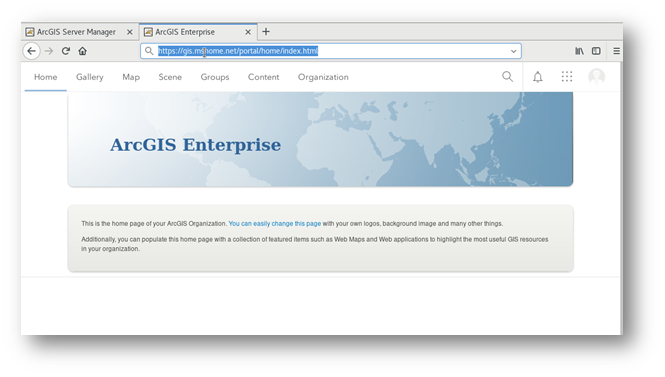Close the ArcGIS Enterprise tab

tap(248, 32)
